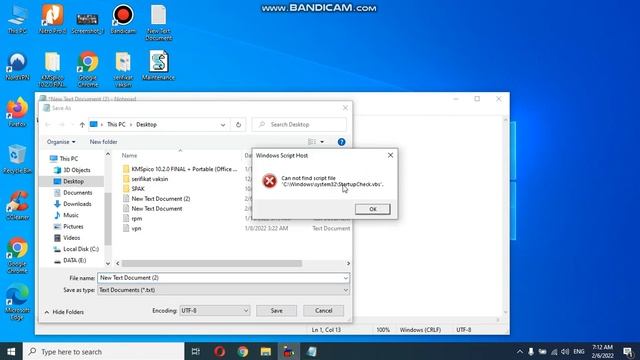Click Save button in Save As dialog

click(276, 311)
